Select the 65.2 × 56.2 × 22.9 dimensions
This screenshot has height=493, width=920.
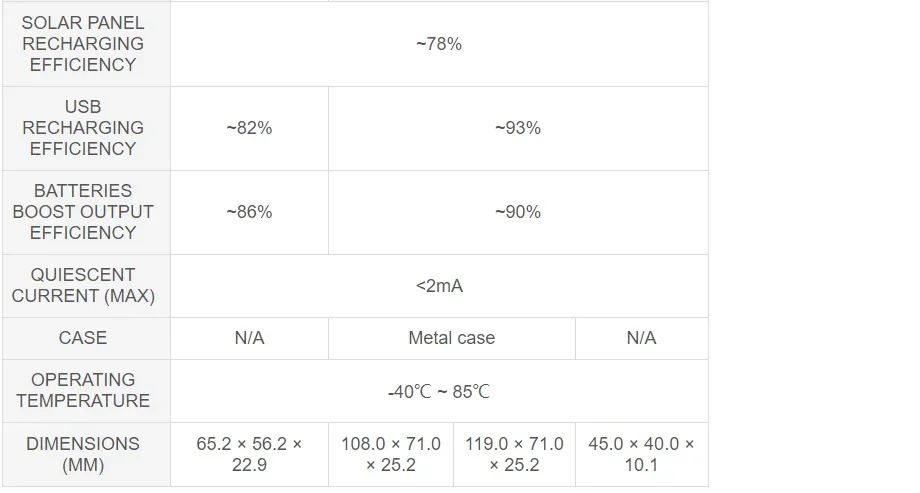click(x=249, y=453)
